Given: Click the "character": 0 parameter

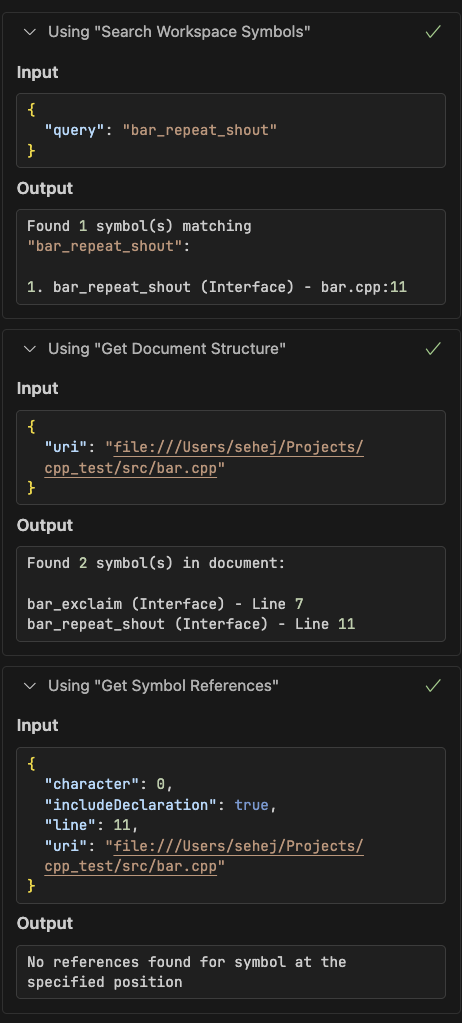Looking at the screenshot, I should click(109, 786).
